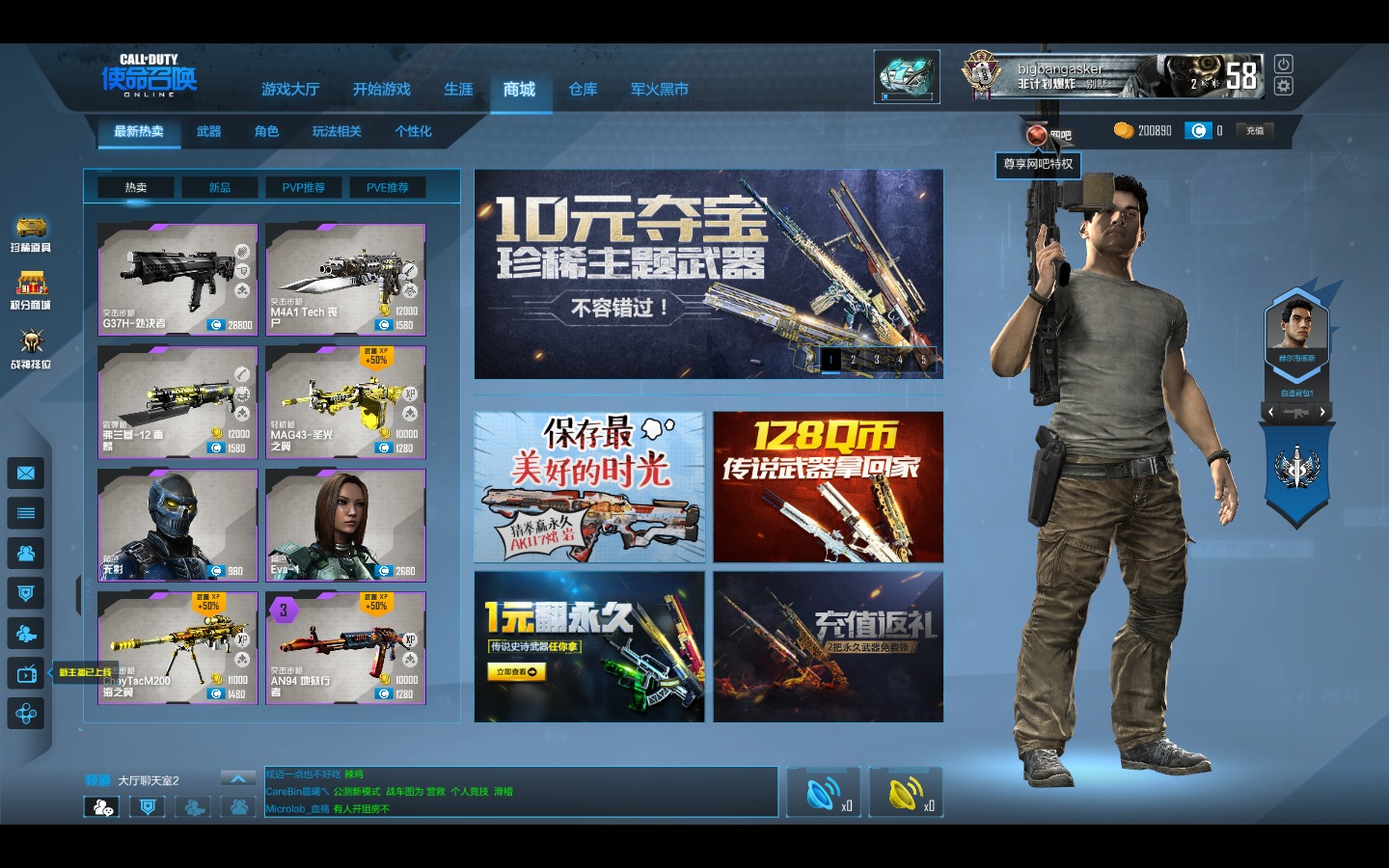Open the MAG43 golden machine gun card
This screenshot has height=868, width=1389.
pyautogui.click(x=345, y=402)
